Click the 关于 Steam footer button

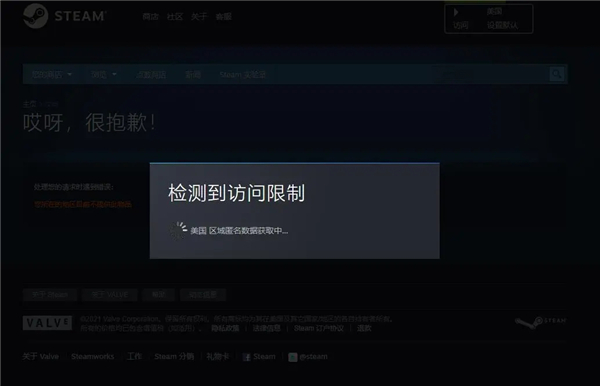pos(50,295)
